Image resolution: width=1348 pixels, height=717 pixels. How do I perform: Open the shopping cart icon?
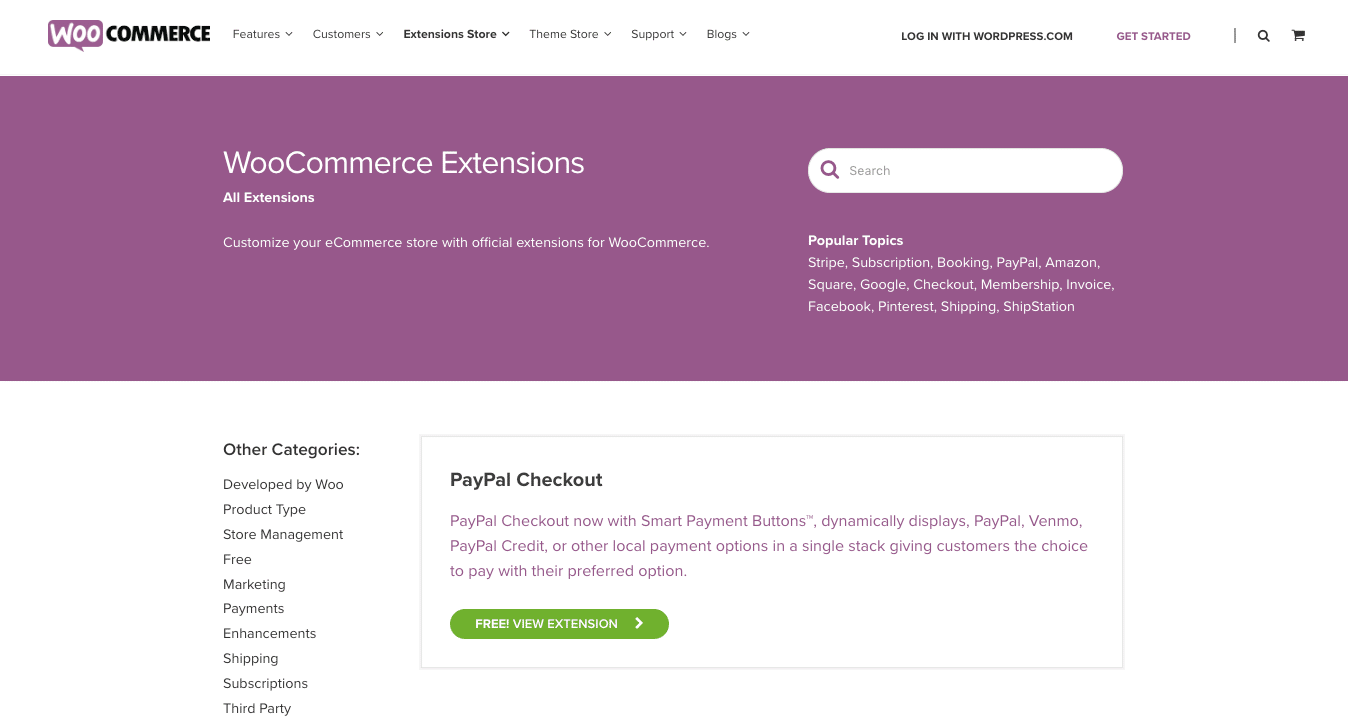click(x=1298, y=35)
